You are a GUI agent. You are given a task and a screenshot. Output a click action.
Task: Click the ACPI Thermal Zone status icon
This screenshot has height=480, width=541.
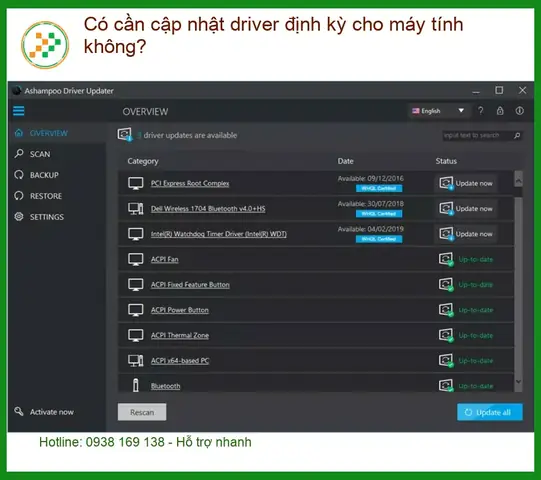[x=446, y=335]
